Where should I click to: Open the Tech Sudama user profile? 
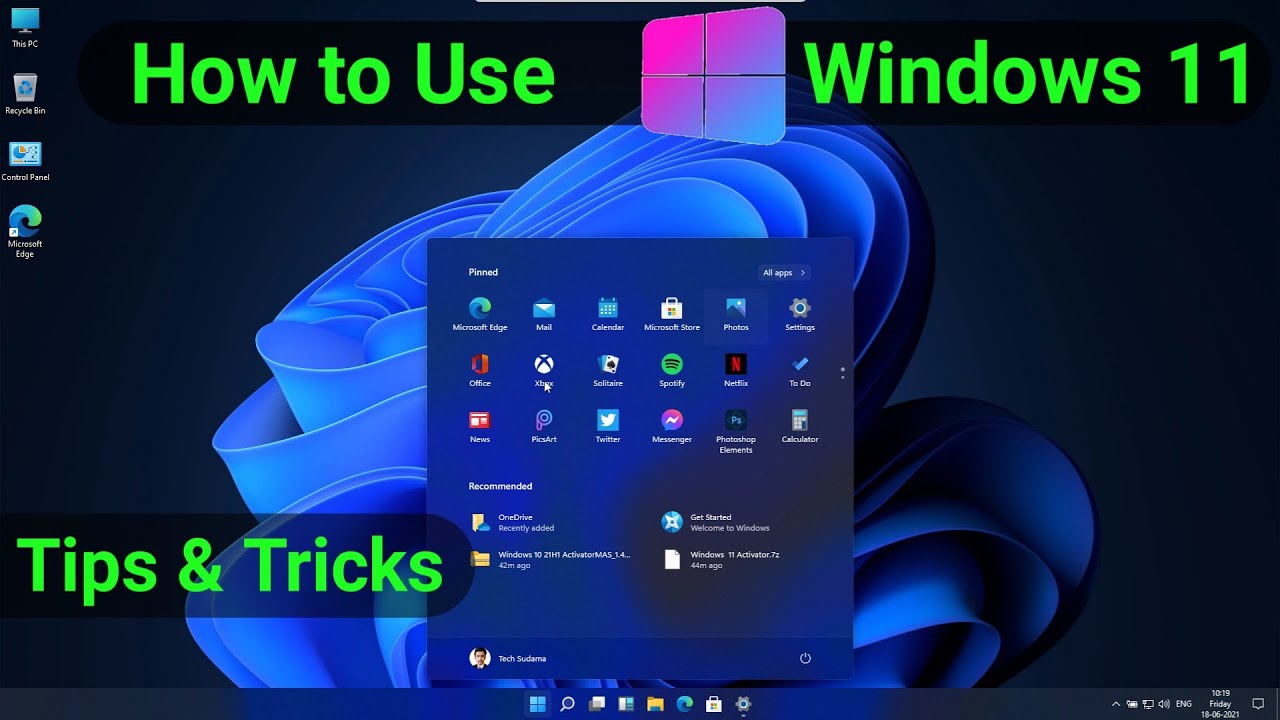tap(508, 658)
